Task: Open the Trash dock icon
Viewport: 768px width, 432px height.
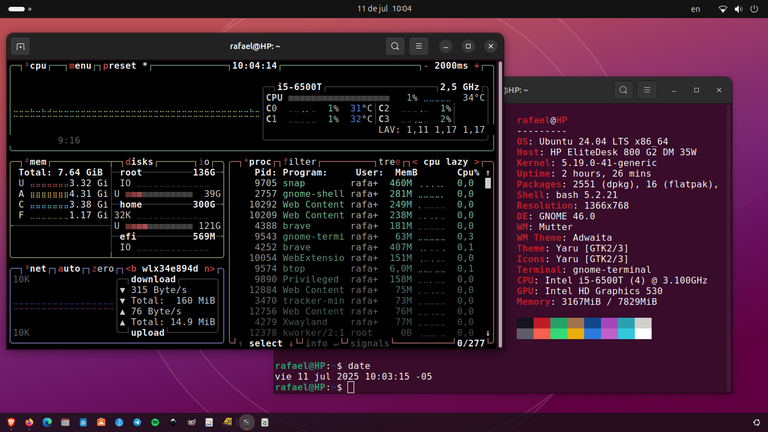Action: tap(264, 422)
